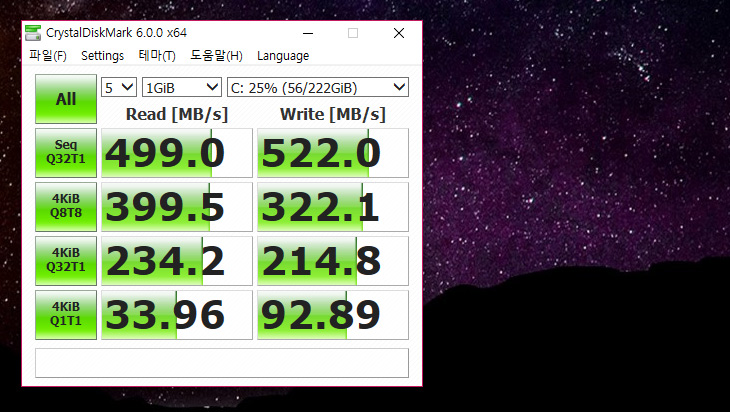Click the empty comment field at bottom
This screenshot has width=730, height=412.
tap(222, 363)
